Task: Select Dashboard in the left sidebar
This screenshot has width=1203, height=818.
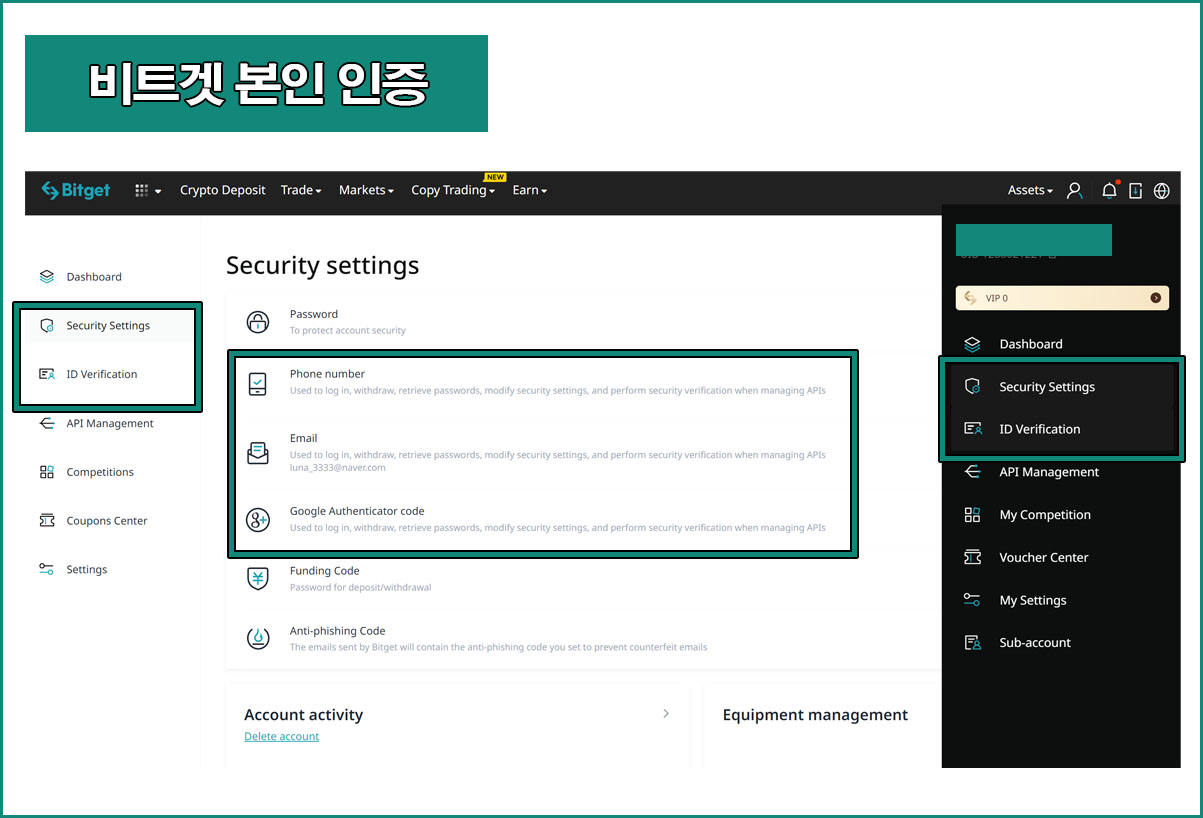Action: (94, 277)
